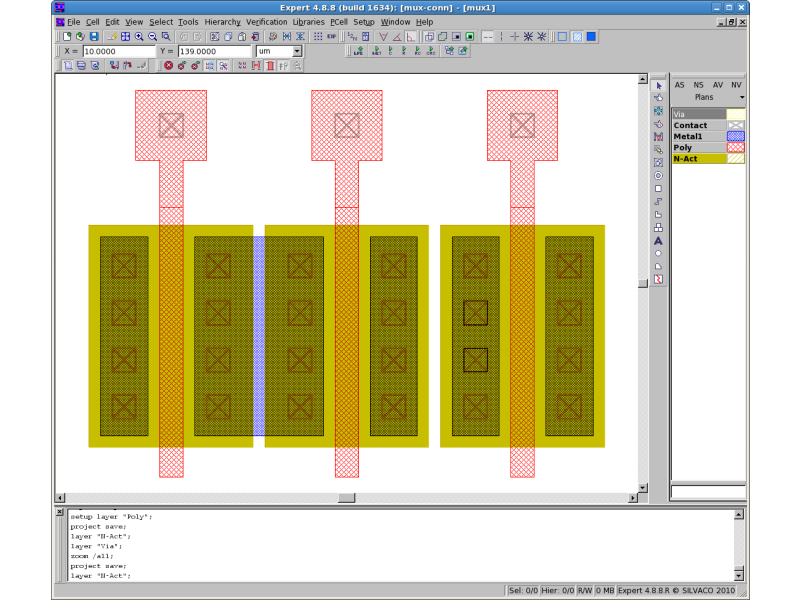Select the circle drawing tool
The height and width of the screenshot is (600, 800).
pyautogui.click(x=658, y=254)
